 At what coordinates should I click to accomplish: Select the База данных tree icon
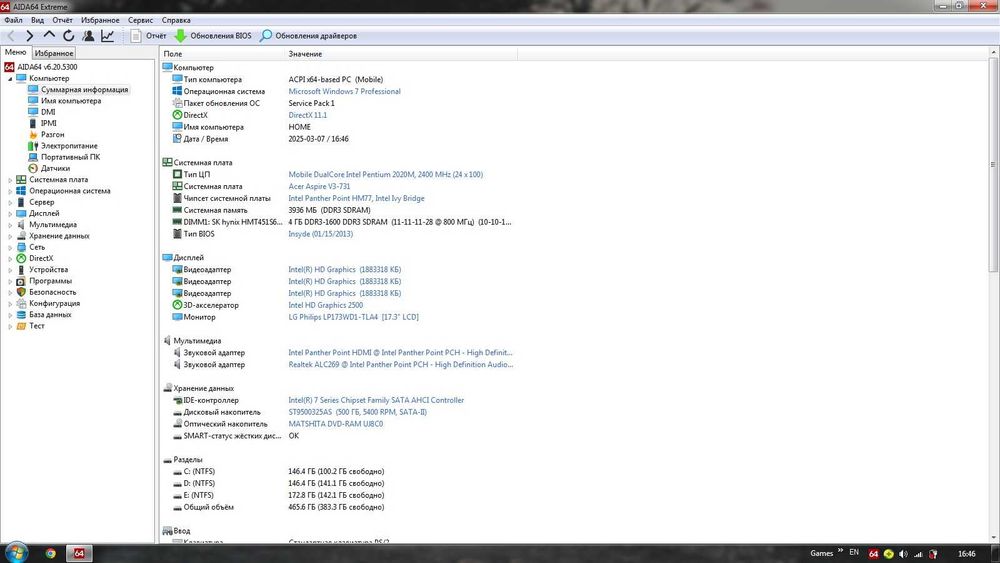point(21,314)
